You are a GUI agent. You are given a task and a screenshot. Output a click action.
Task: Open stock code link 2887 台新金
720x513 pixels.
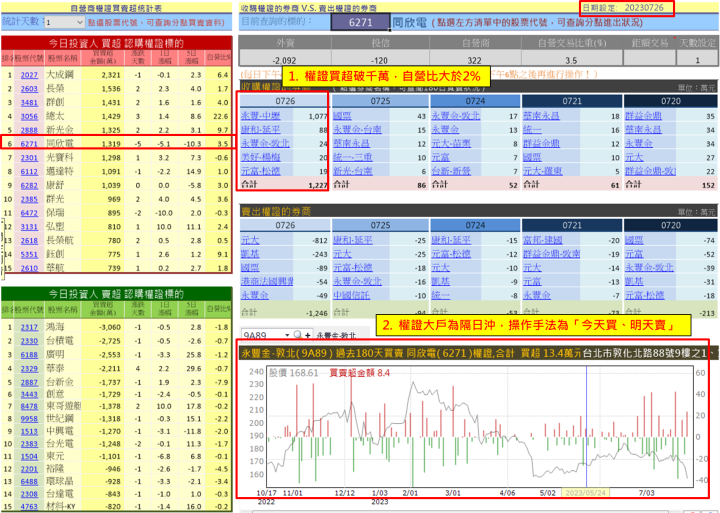(x=29, y=382)
